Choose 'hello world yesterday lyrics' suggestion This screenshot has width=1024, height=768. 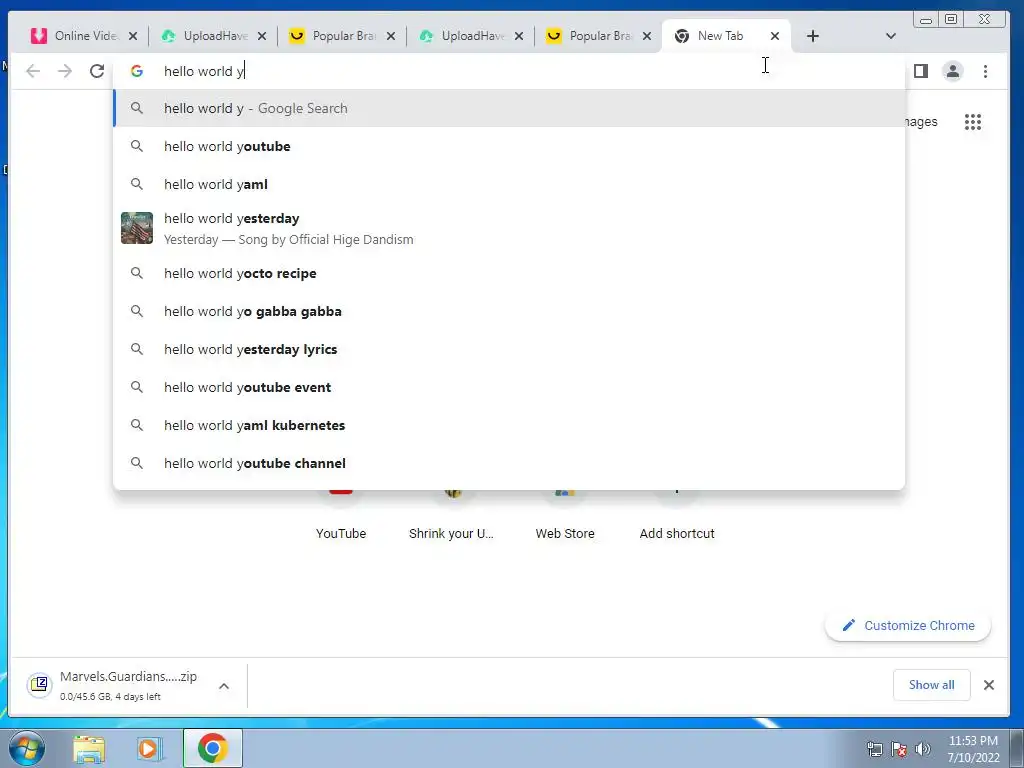pos(509,349)
